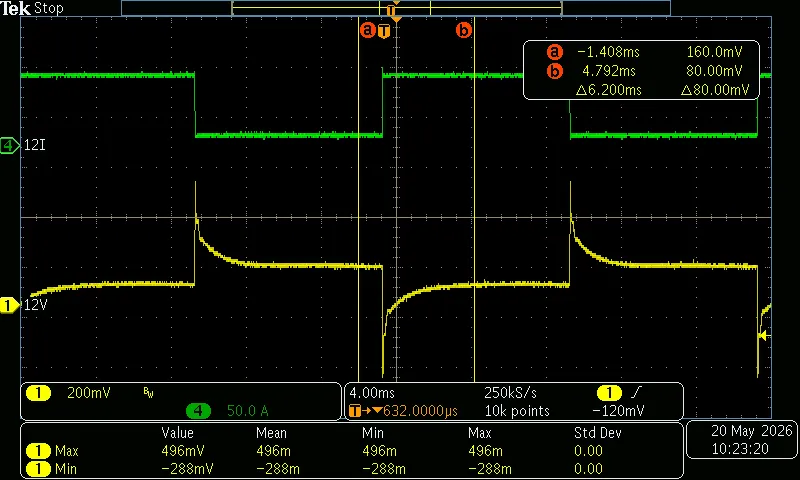Click the delta time Δ6.200ms readout

pyautogui.click(x=609, y=90)
